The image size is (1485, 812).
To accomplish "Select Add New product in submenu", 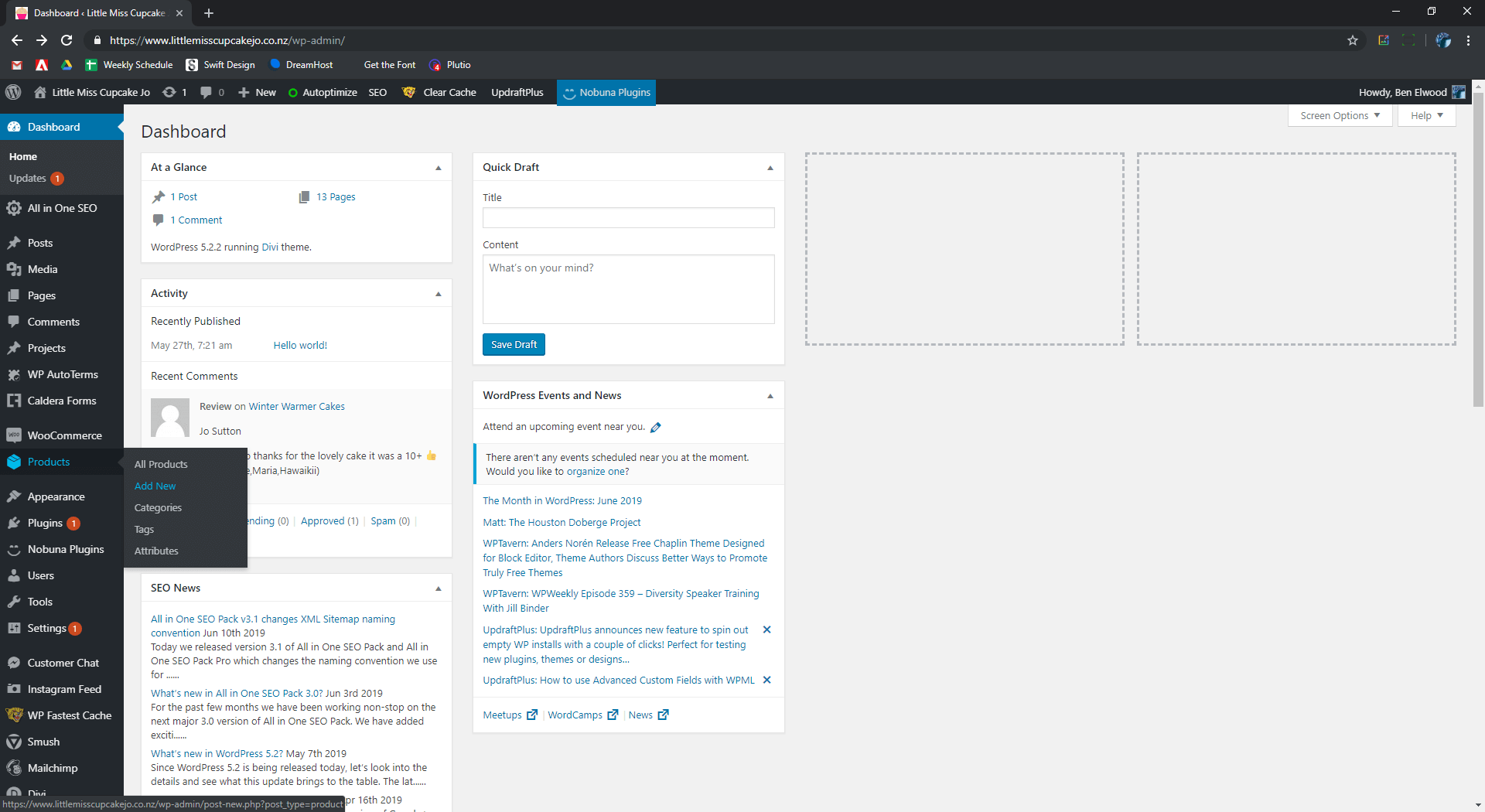I will coord(155,486).
